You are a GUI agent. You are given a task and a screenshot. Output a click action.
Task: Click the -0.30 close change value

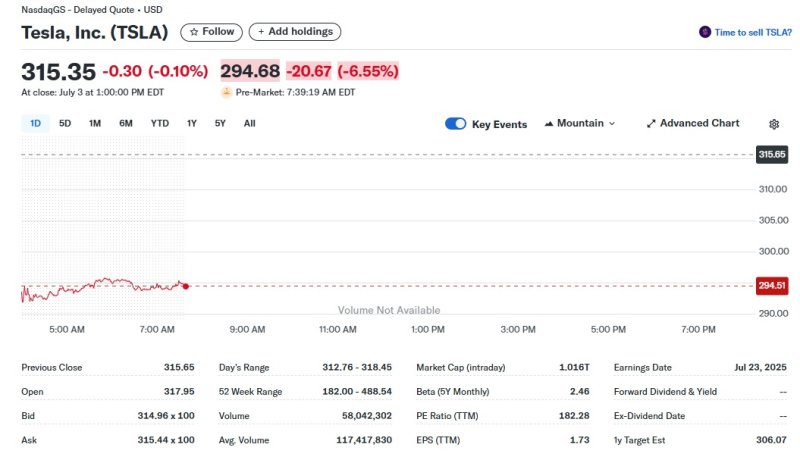point(122,71)
